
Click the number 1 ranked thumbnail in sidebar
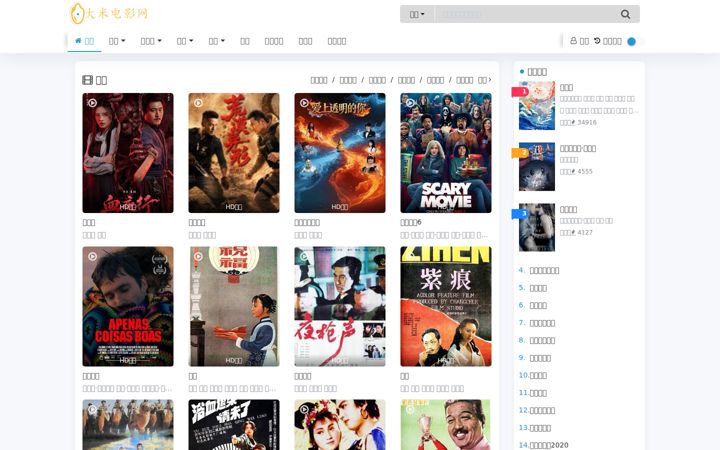(537, 106)
